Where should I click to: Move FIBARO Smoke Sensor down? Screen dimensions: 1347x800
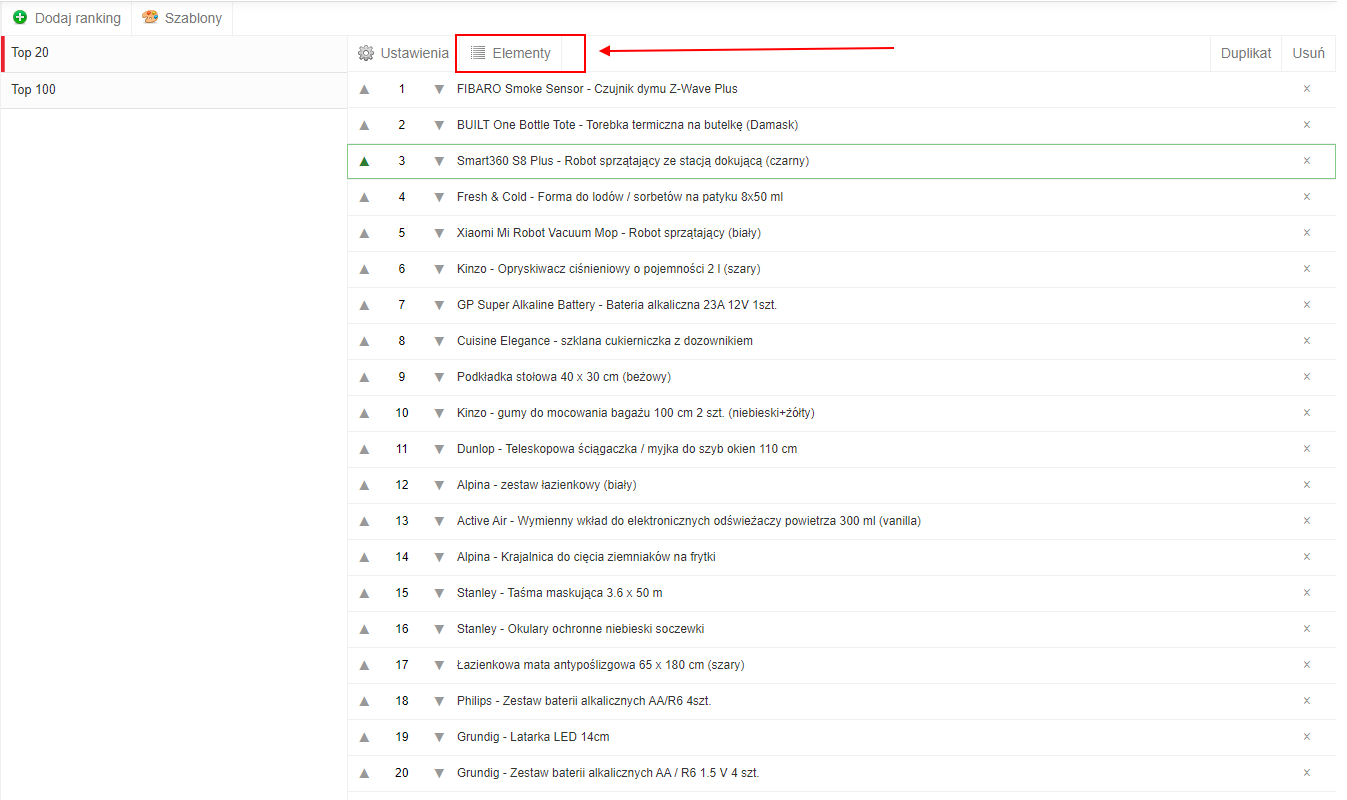point(439,89)
